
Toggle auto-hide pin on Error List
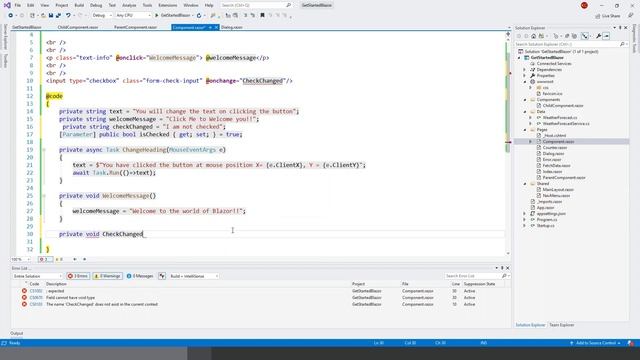coord(502,268)
